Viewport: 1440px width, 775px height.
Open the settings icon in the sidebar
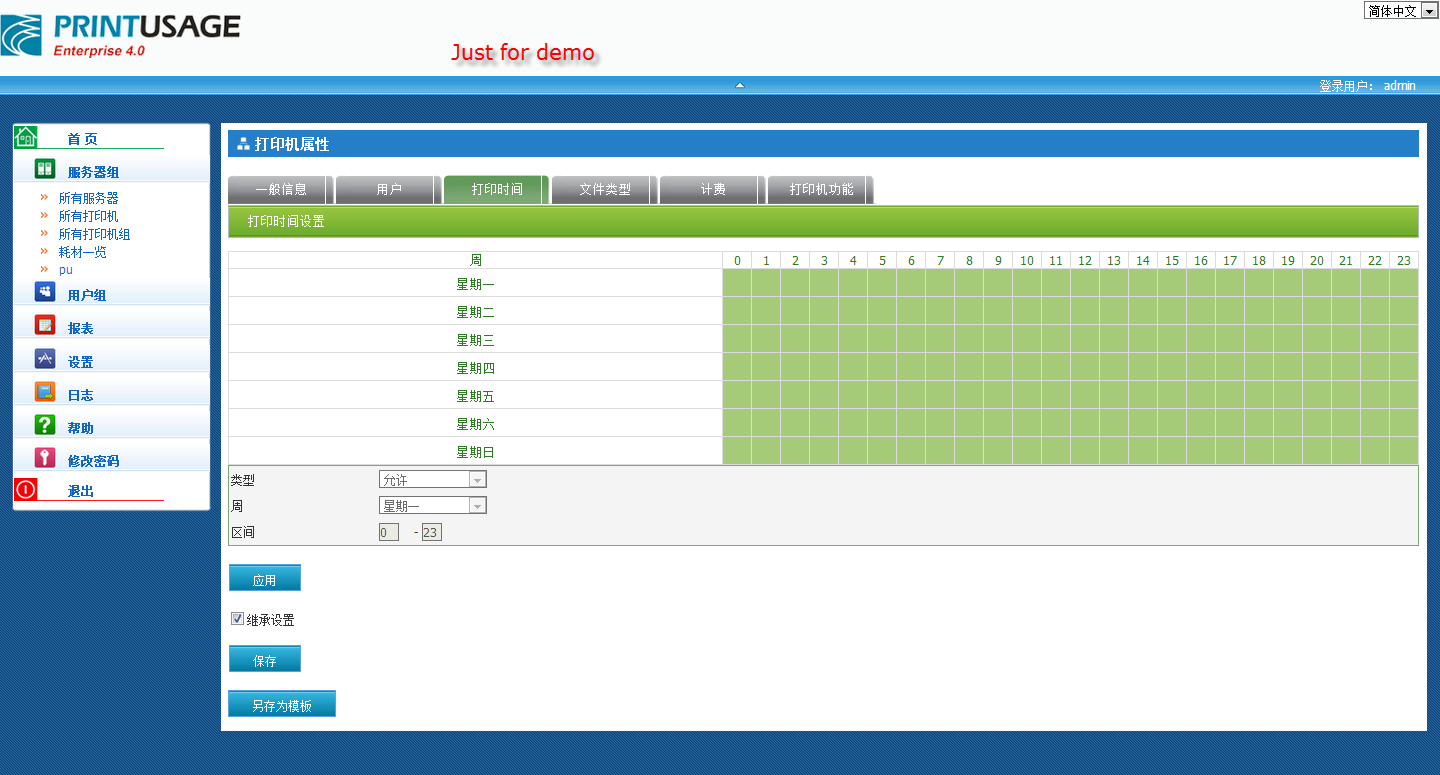click(45, 359)
